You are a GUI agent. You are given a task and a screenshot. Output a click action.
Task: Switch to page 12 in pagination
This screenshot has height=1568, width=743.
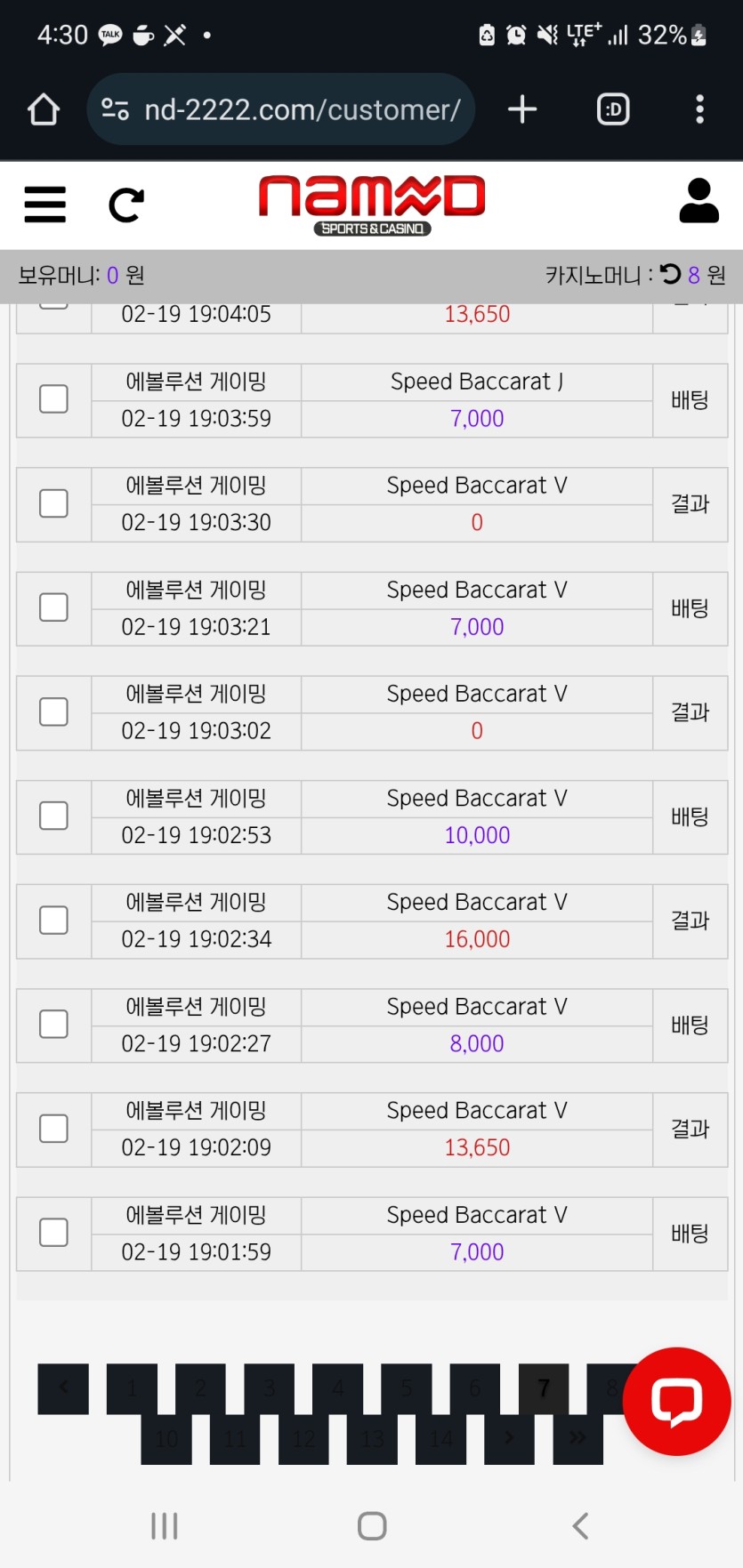[x=303, y=1438]
